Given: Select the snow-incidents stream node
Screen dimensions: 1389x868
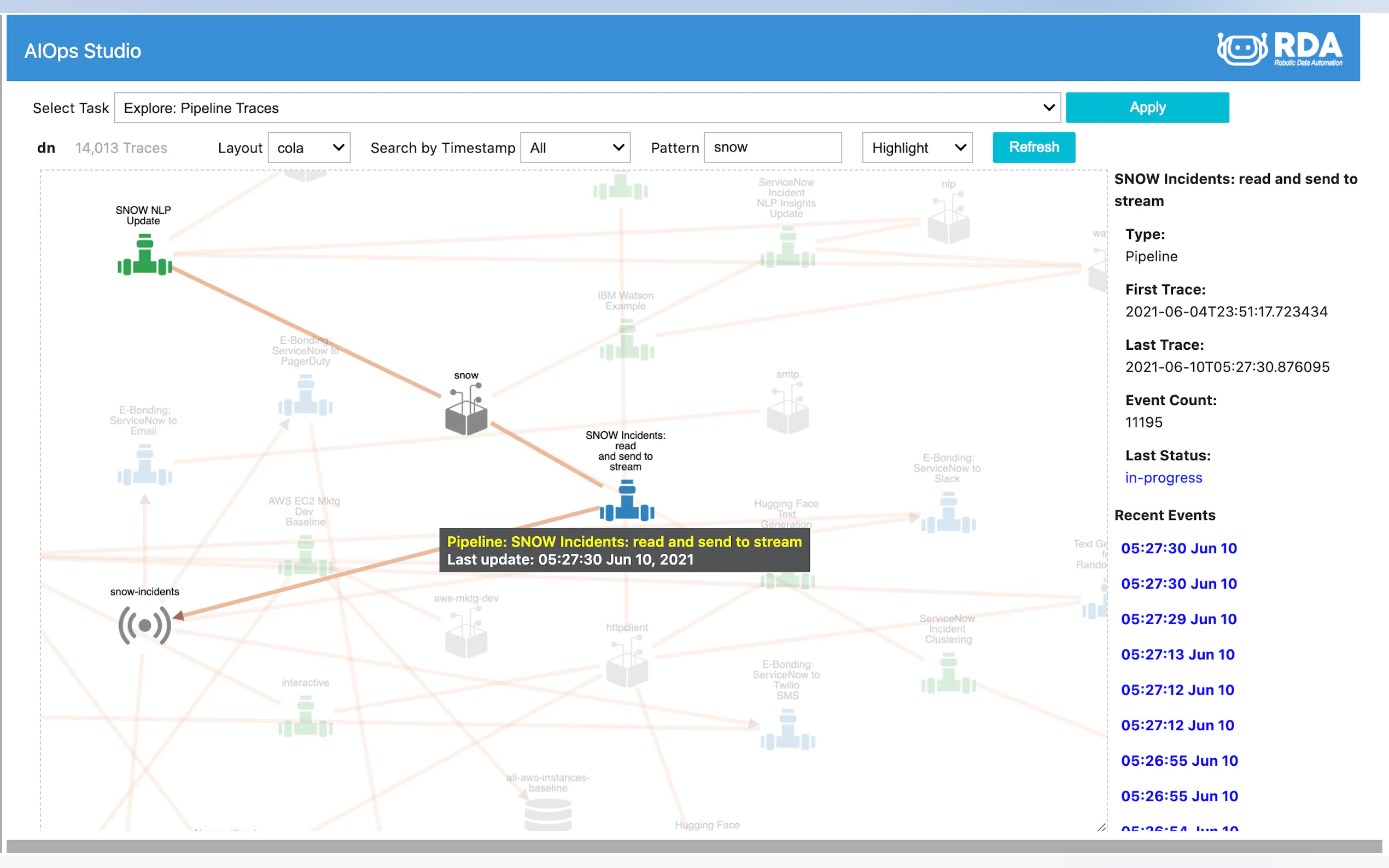Looking at the screenshot, I should pyautogui.click(x=145, y=625).
